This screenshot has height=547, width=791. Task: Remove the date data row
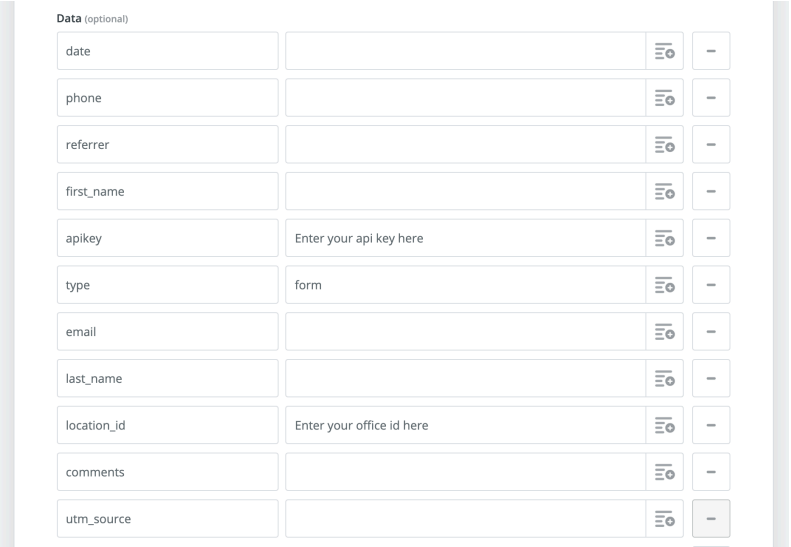[711, 51]
